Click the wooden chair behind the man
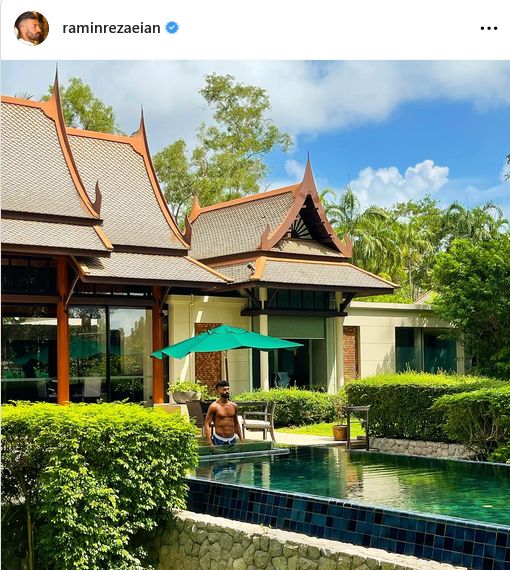Image resolution: width=510 pixels, height=570 pixels. [x=257, y=420]
